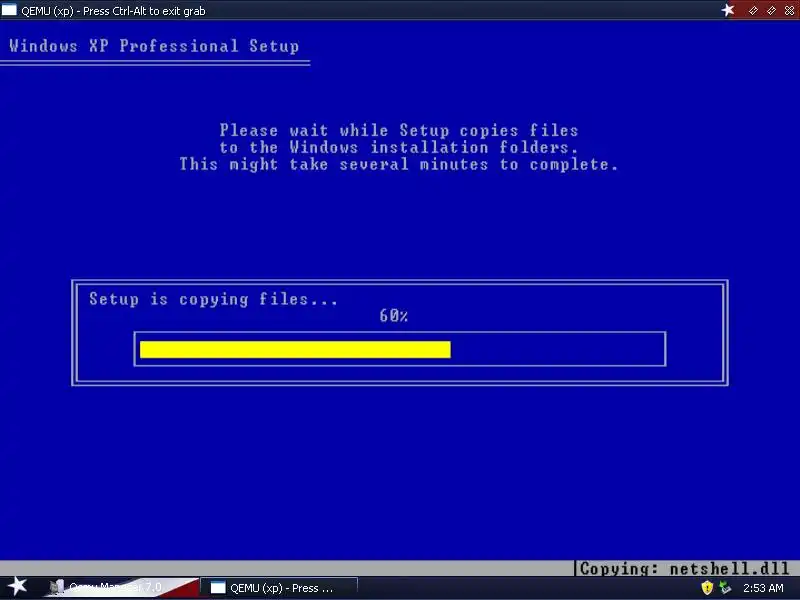Click the 2:53 AM system clock
The width and height of the screenshot is (800, 600).
coord(763,588)
